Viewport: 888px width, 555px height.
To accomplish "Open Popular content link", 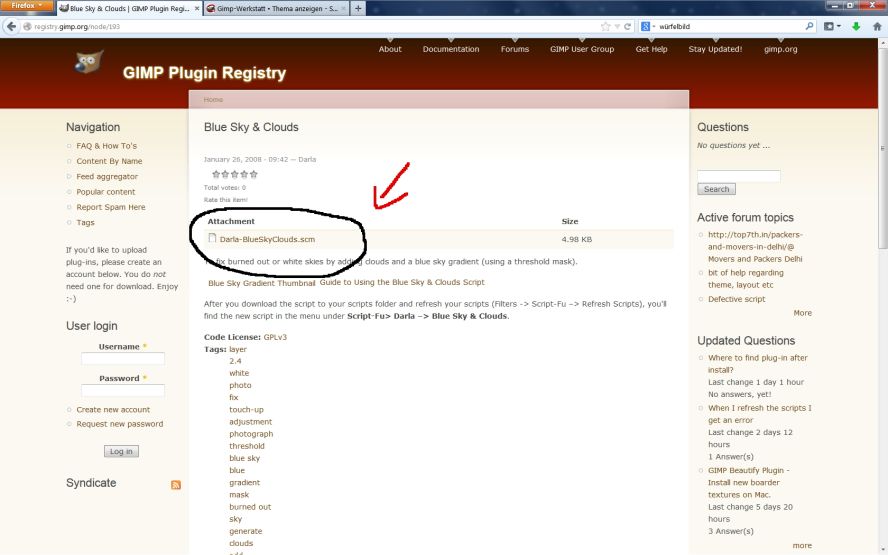I will pos(106,192).
